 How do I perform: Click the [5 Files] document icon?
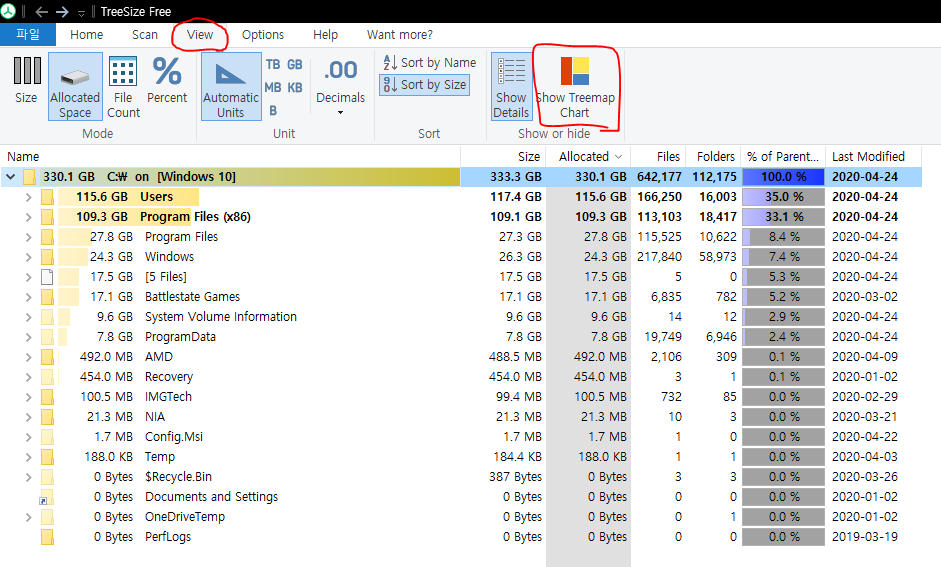(x=47, y=277)
